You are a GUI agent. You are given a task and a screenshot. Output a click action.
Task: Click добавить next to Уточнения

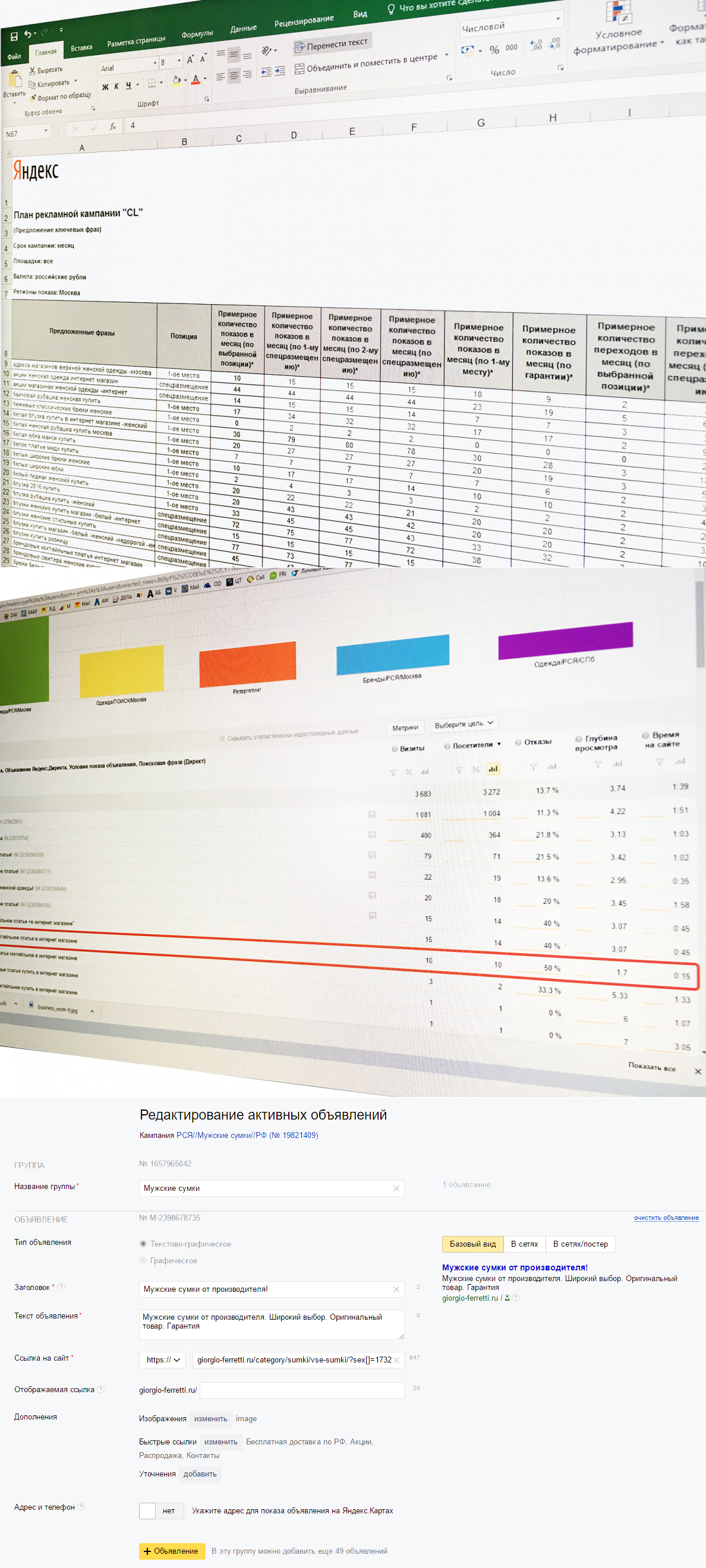click(200, 1474)
